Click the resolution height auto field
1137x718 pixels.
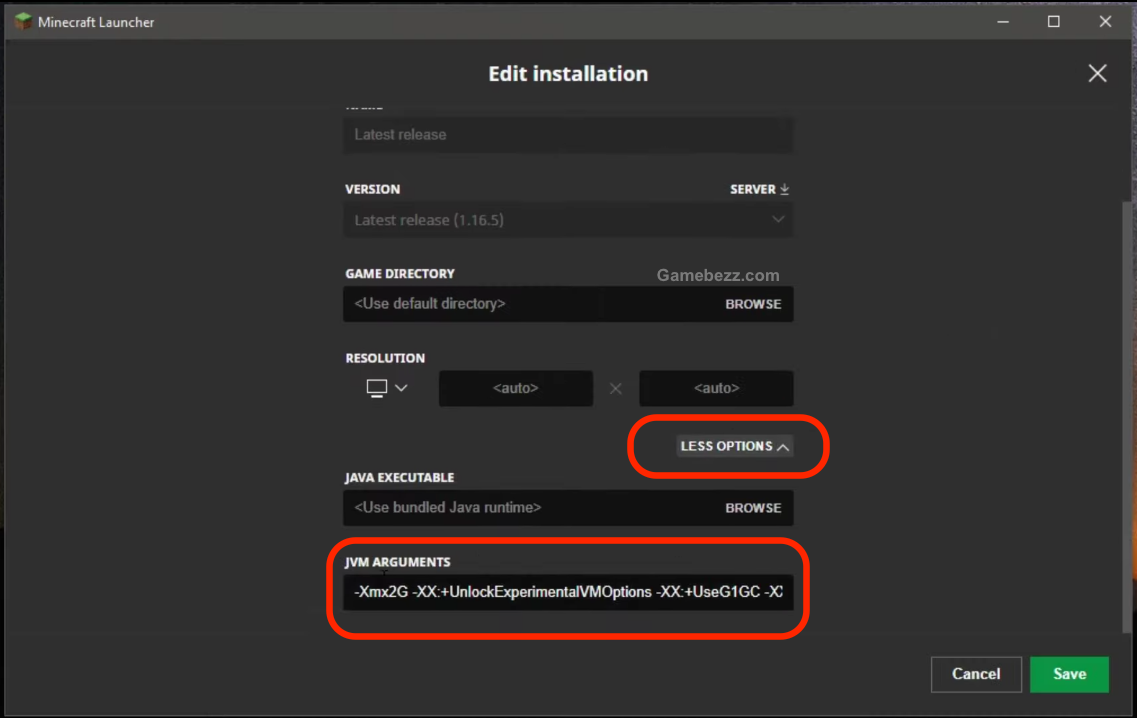pos(716,388)
